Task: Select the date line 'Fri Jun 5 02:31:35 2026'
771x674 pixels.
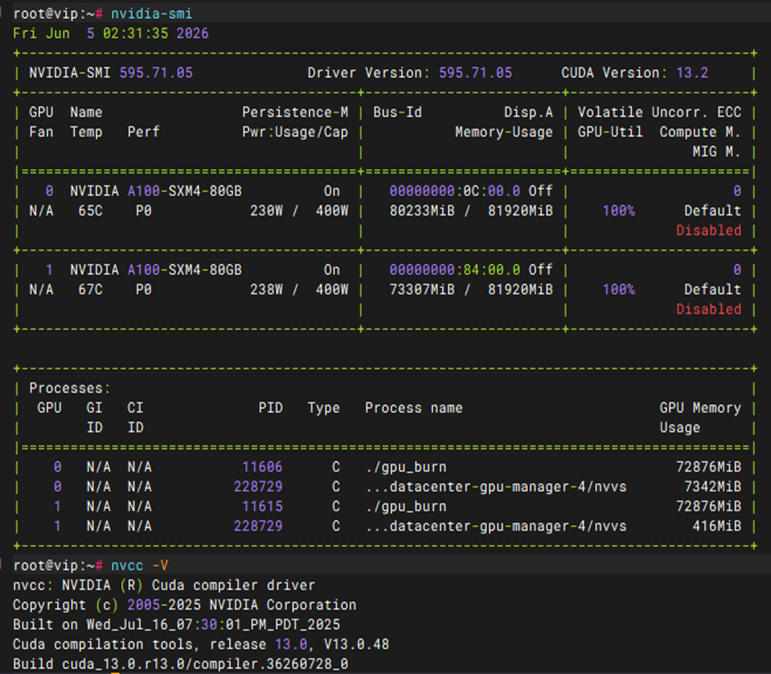Action: click(x=111, y=33)
